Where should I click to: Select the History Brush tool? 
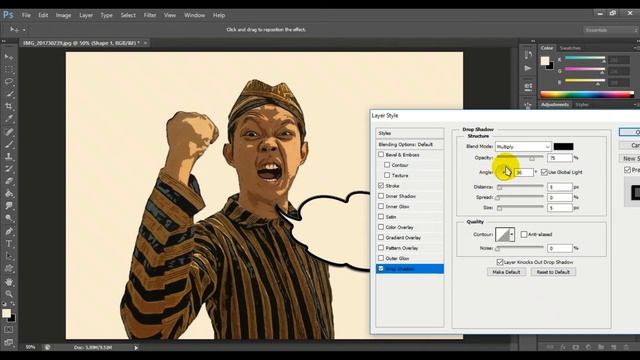[9, 169]
